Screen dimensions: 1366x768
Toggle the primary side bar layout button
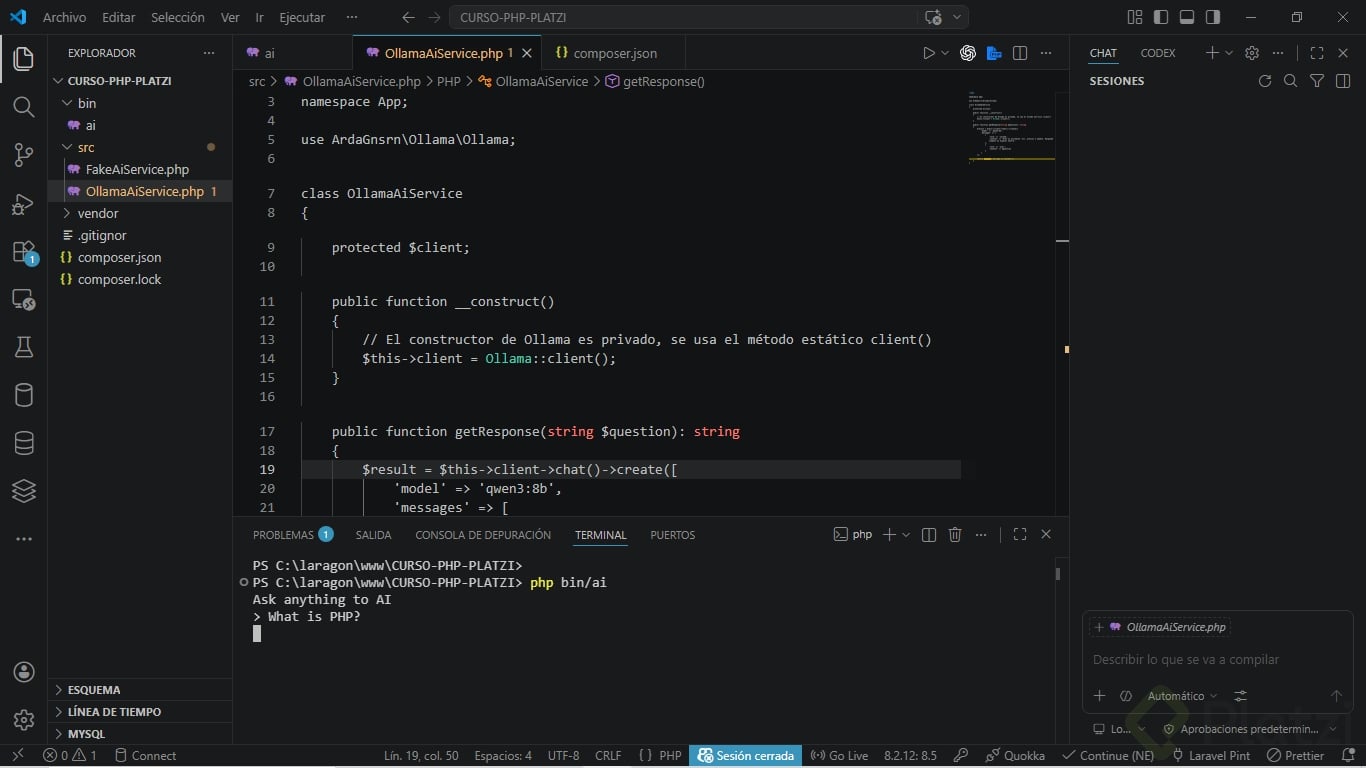click(x=1160, y=17)
